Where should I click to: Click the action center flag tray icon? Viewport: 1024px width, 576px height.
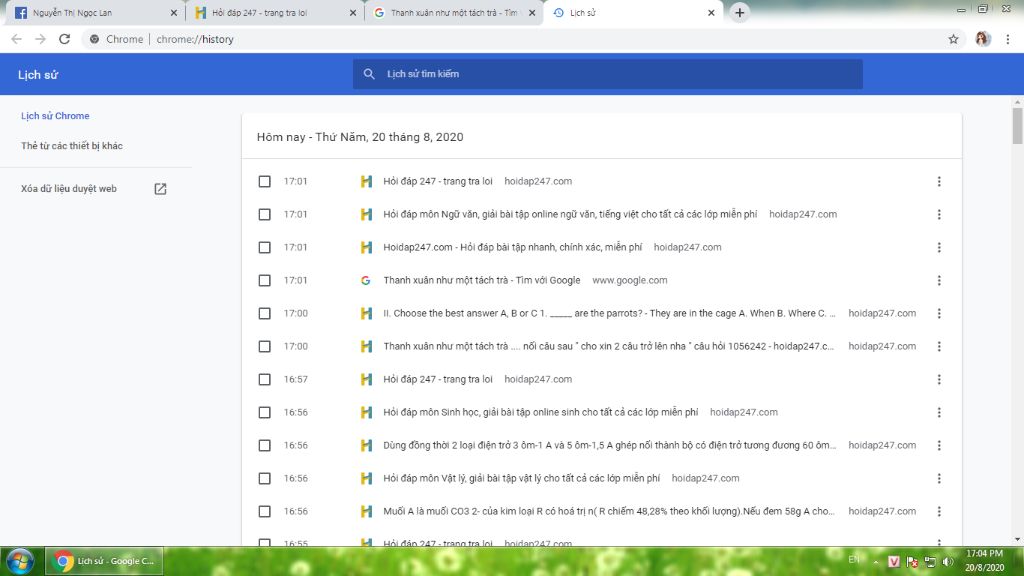pyautogui.click(x=912, y=561)
